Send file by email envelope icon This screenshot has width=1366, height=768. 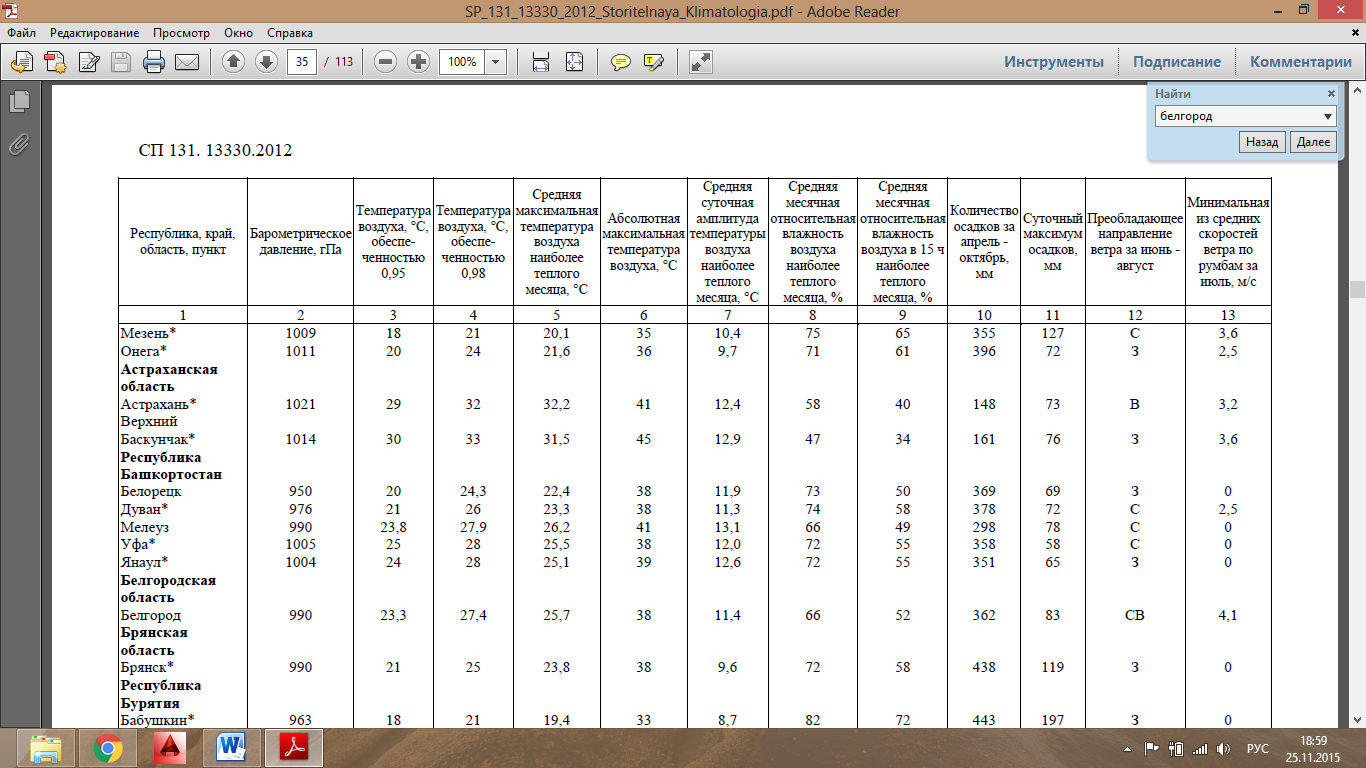point(187,62)
